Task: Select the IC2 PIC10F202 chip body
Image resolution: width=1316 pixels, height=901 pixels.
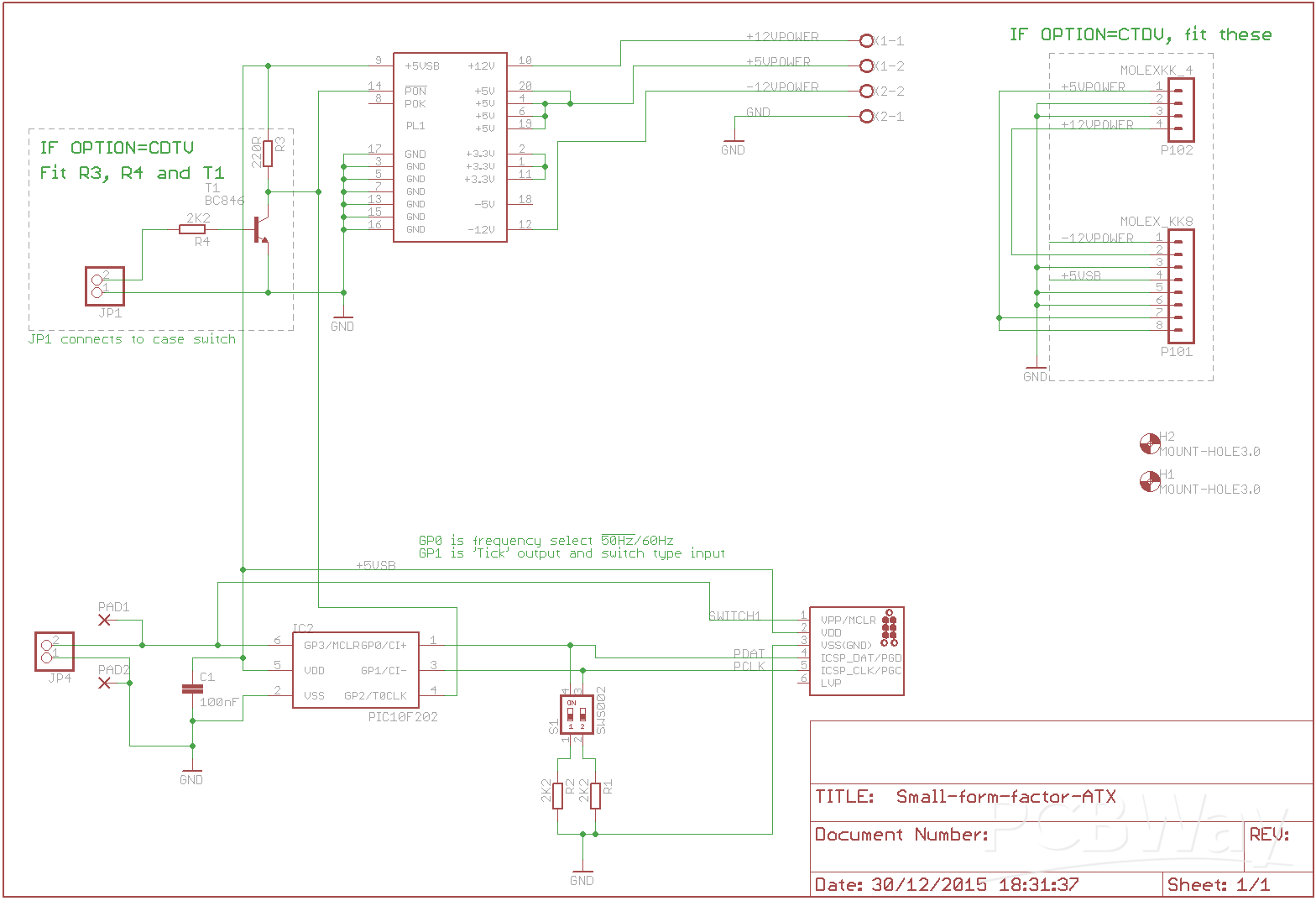Action: [x=356, y=670]
